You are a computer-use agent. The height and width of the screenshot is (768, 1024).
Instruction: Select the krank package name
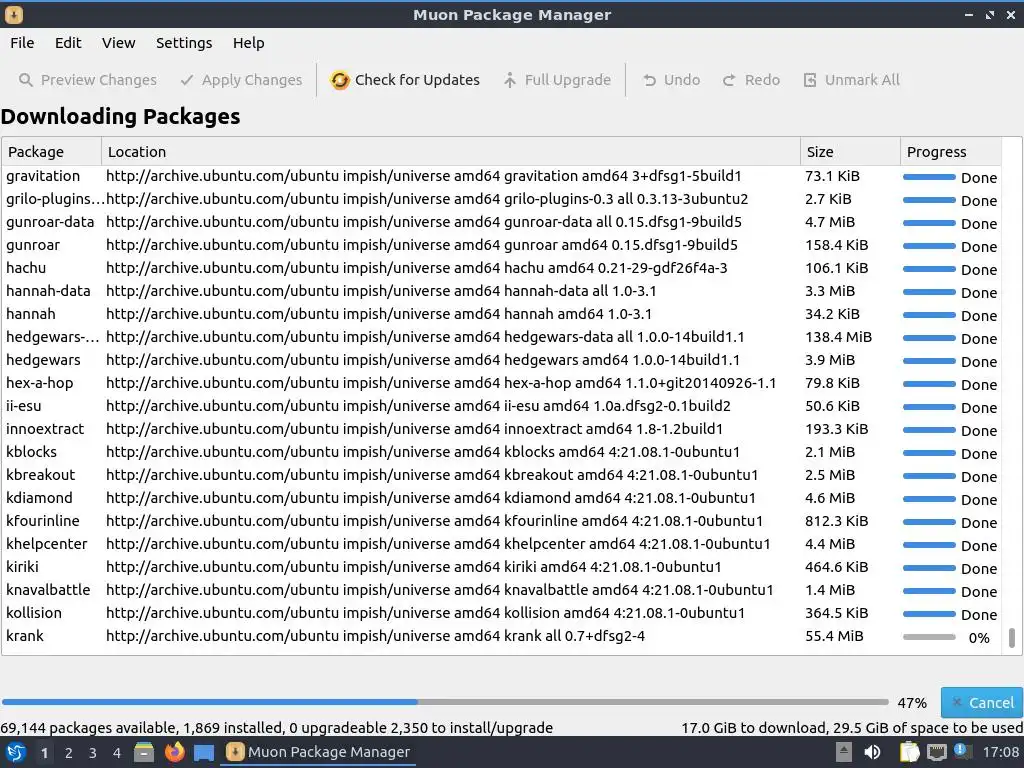pos(25,636)
